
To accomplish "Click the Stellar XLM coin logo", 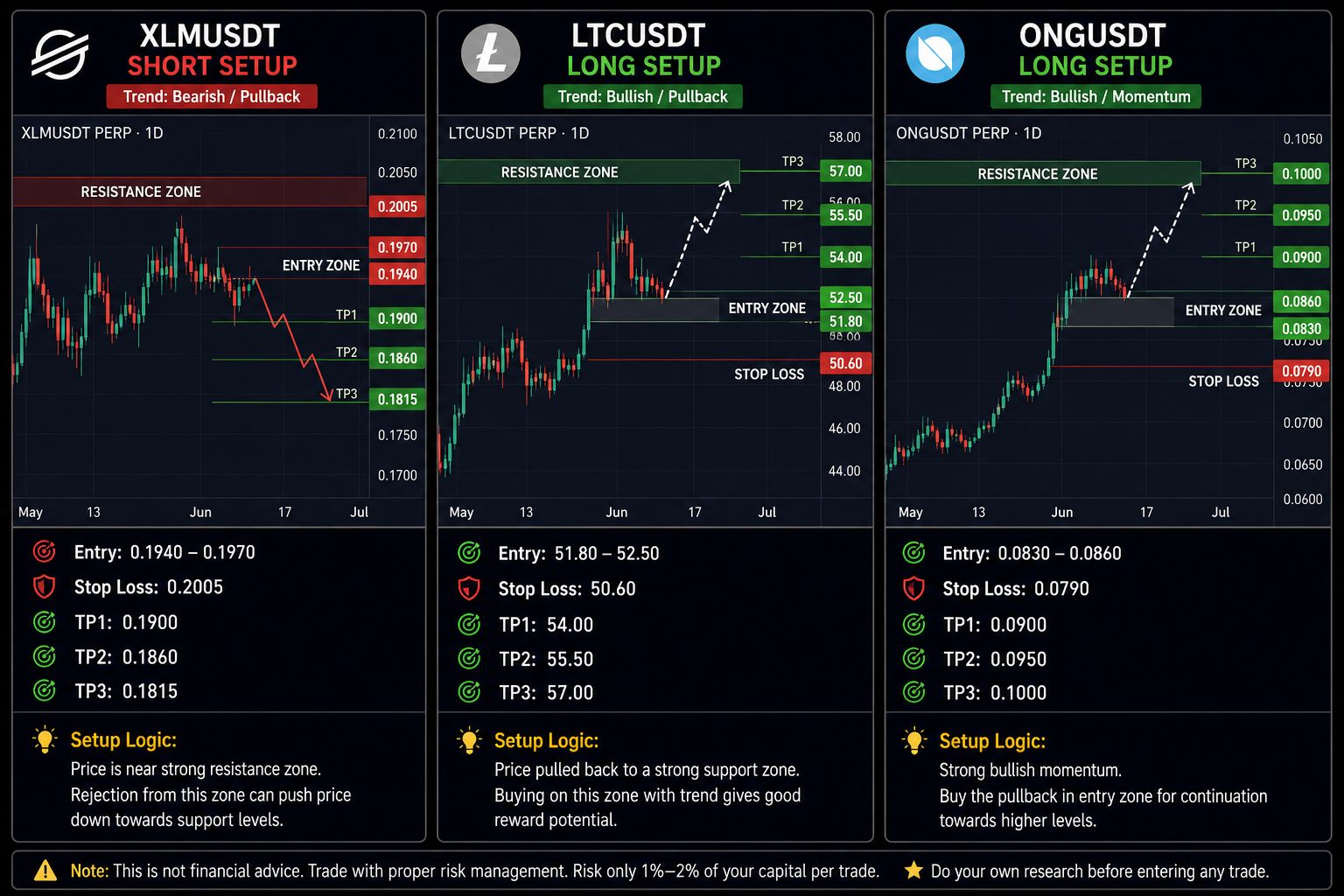I will [59, 54].
